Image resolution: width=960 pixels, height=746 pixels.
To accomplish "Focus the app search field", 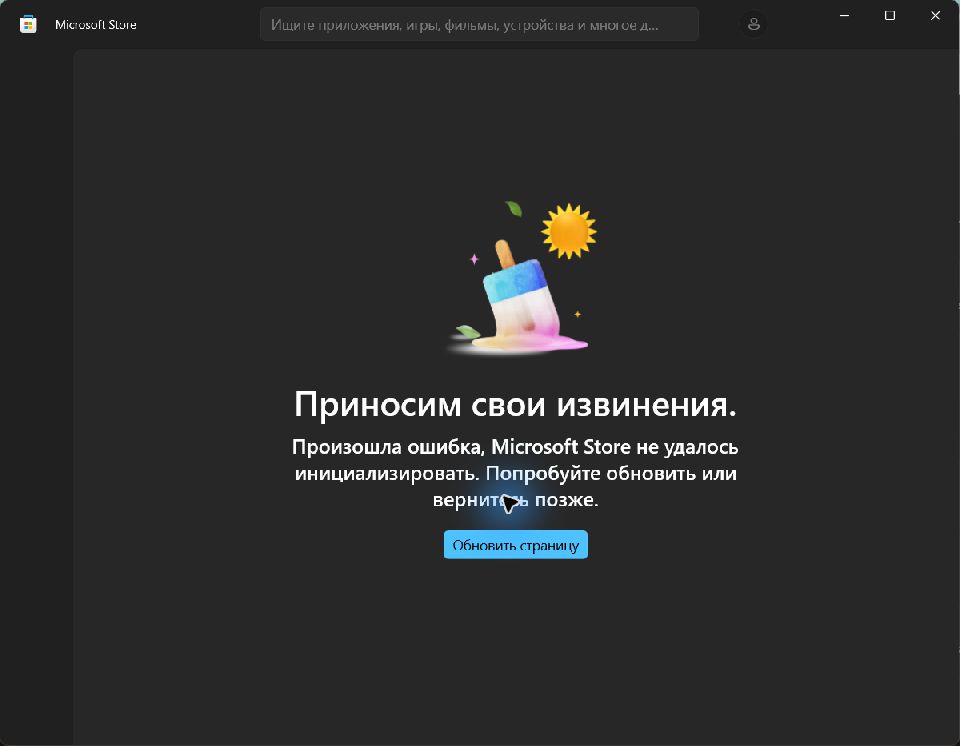I will point(479,24).
